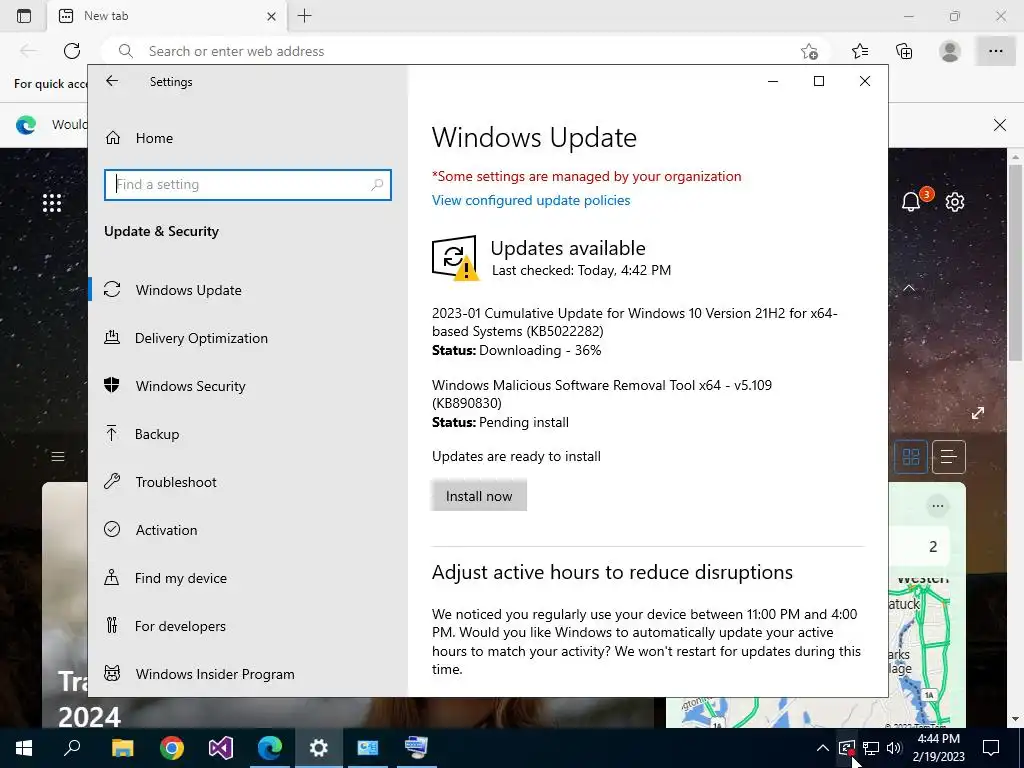1024x768 pixels.
Task: Open notifications bell on new tab page
Action: pos(911,202)
